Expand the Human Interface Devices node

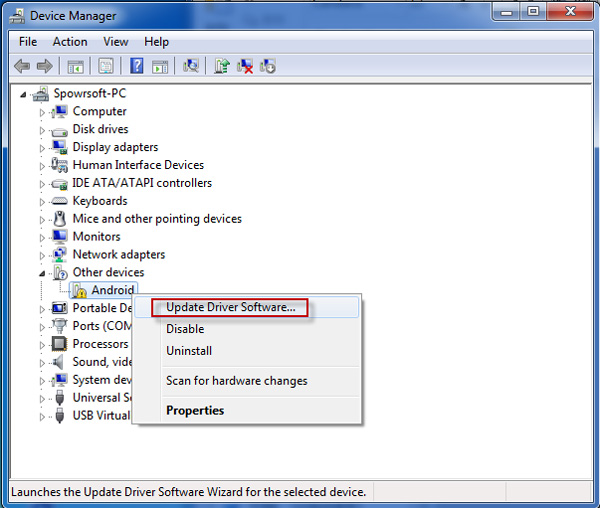42,166
